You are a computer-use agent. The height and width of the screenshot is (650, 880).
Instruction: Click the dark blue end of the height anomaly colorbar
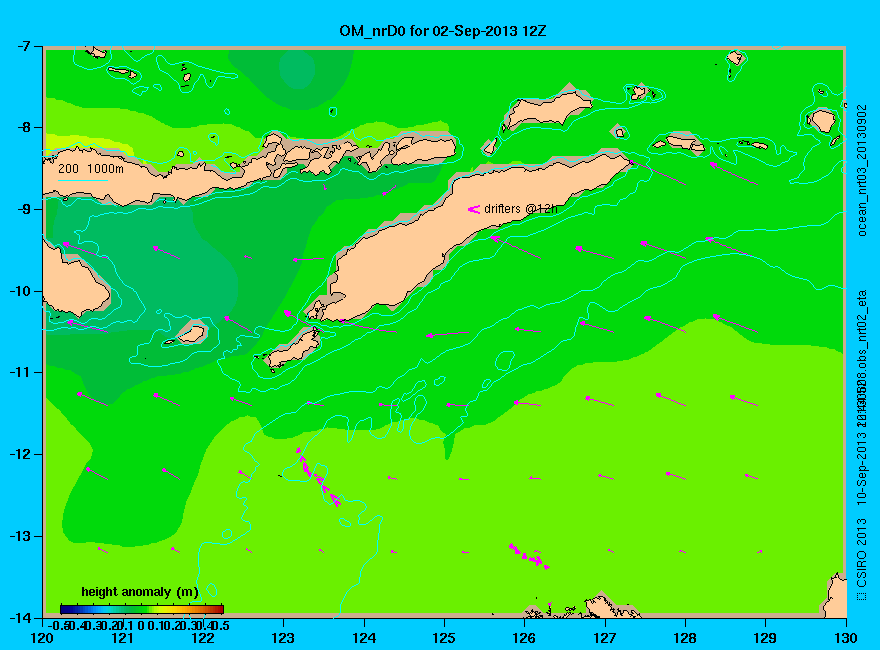click(x=65, y=609)
